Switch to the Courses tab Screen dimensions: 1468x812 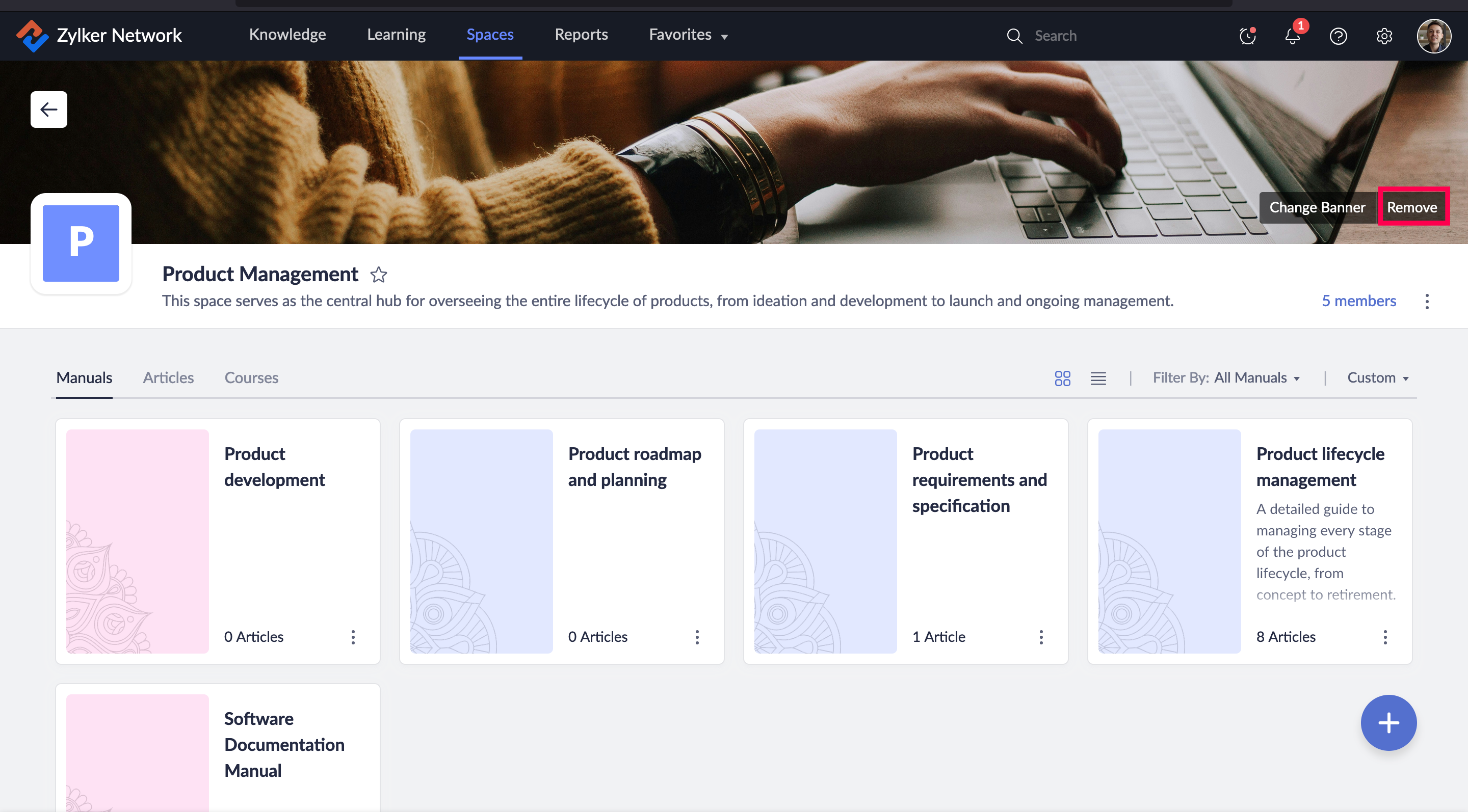(251, 377)
